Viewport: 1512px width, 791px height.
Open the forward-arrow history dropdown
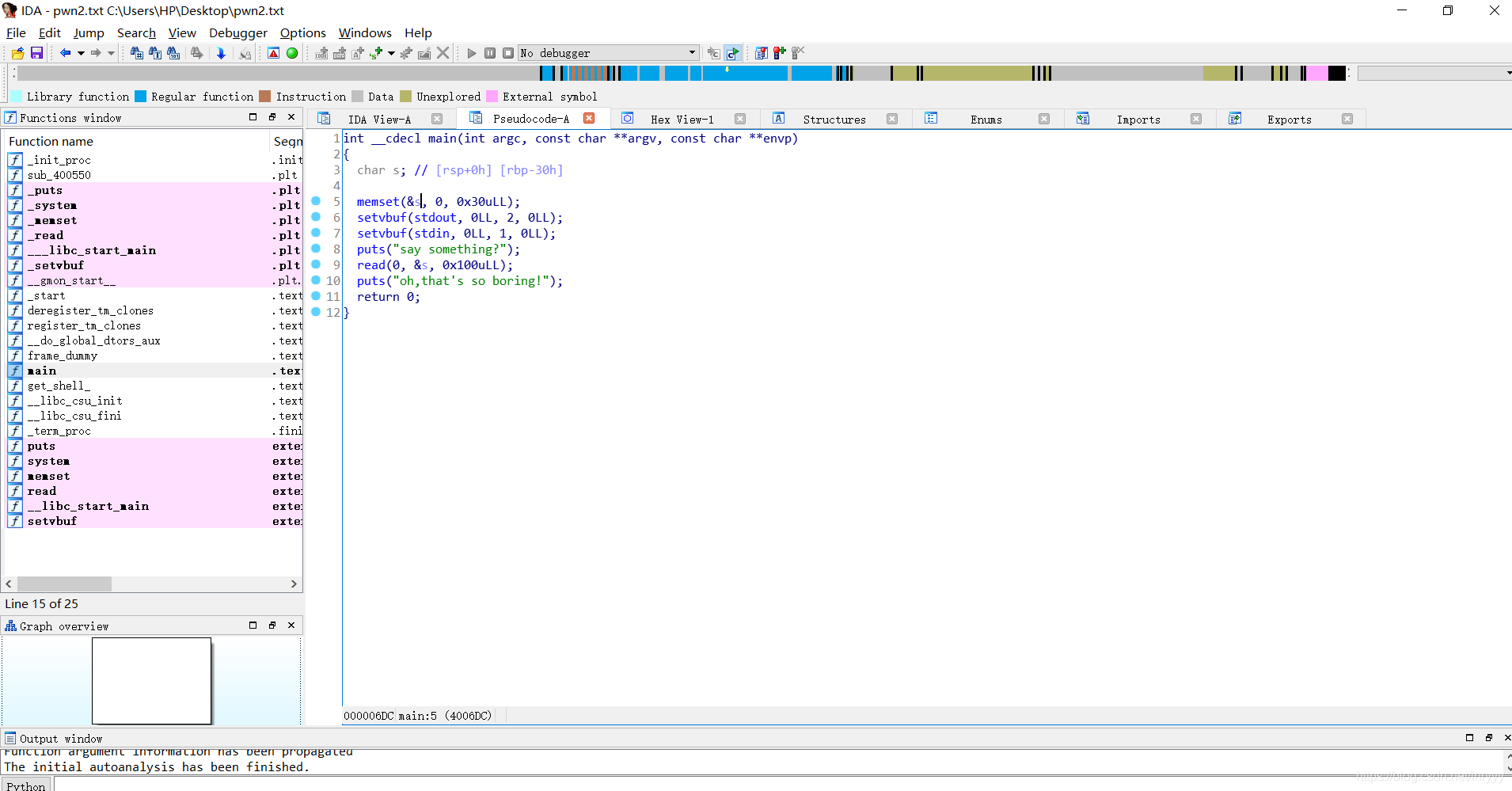click(x=111, y=53)
